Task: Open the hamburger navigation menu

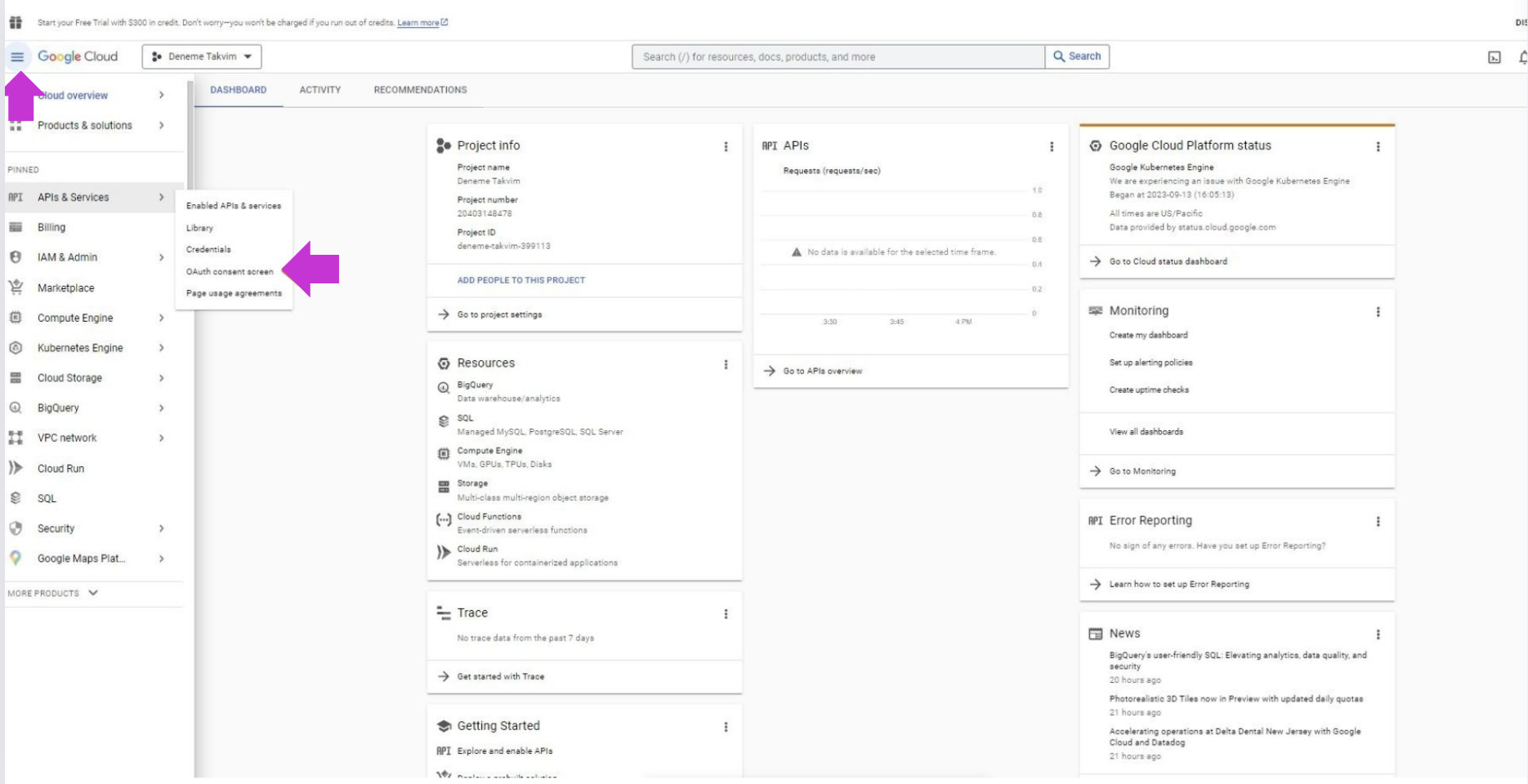Action: pyautogui.click(x=17, y=56)
